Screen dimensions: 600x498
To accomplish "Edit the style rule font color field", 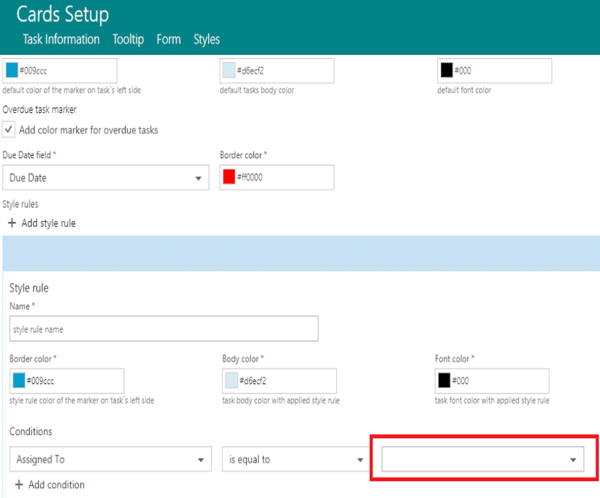I will click(492, 381).
